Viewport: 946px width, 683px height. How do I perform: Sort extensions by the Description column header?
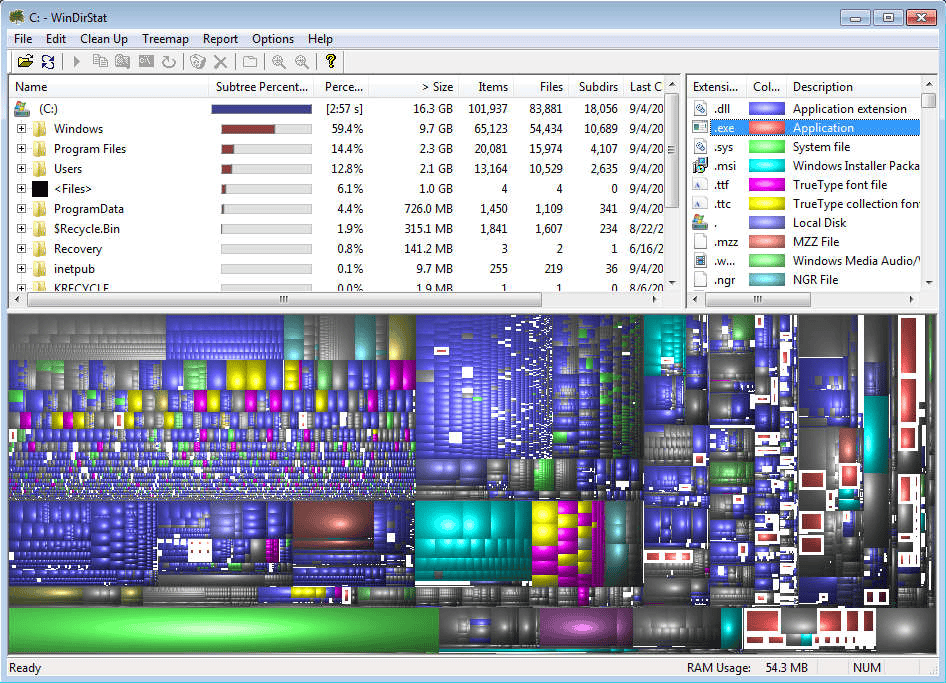click(x=822, y=86)
